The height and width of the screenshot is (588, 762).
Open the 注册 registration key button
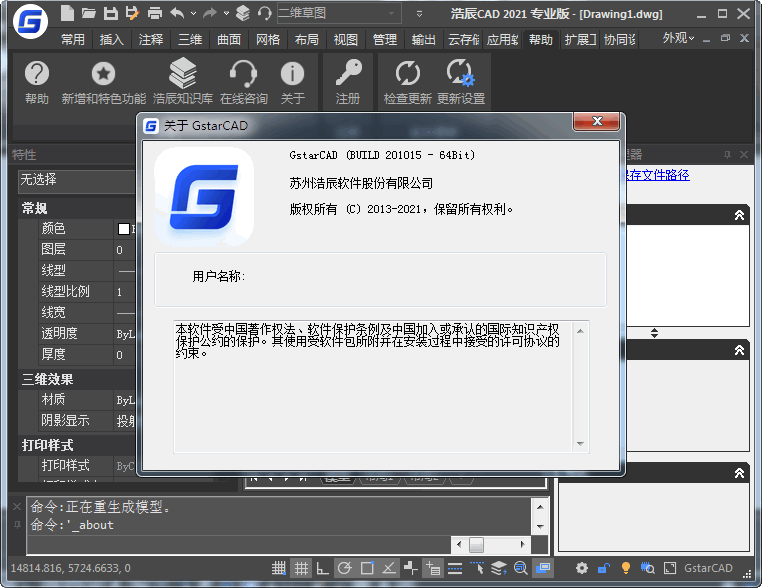pyautogui.click(x=348, y=83)
